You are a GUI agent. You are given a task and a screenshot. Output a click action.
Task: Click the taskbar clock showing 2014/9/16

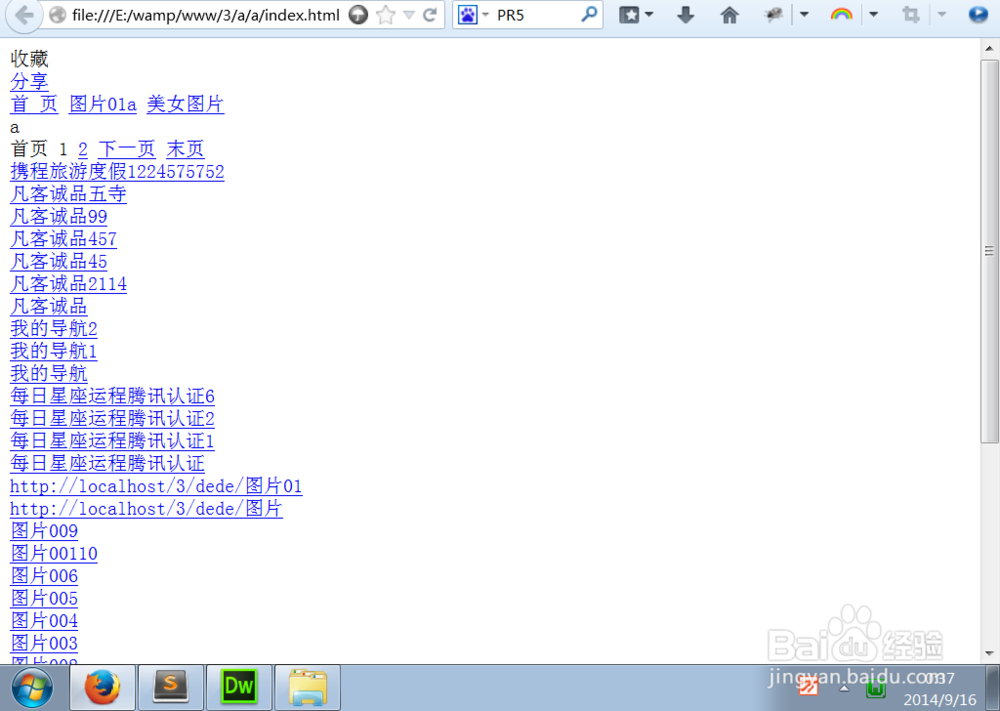(x=939, y=689)
